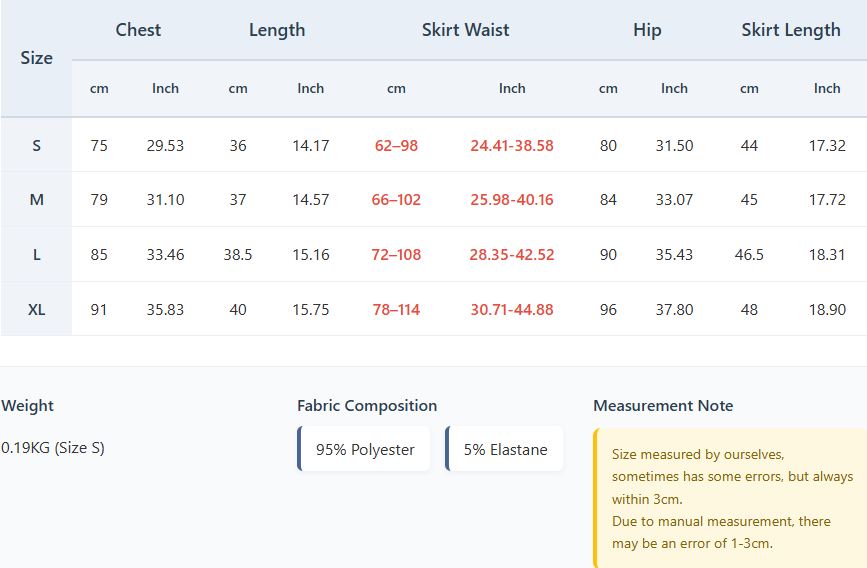Select the Chest column header
The width and height of the screenshot is (867, 568).
(138, 30)
